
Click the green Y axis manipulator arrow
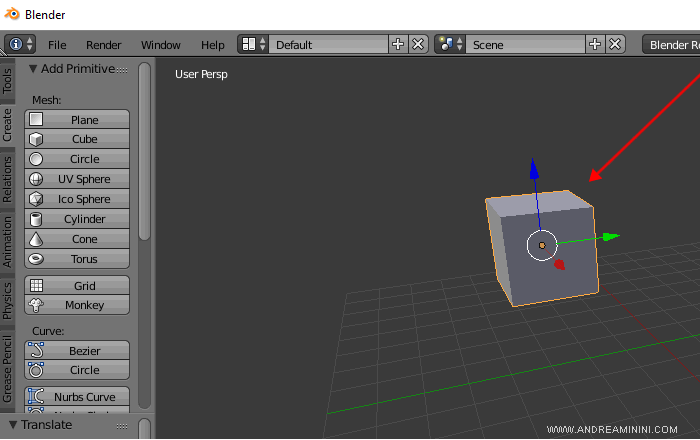tap(611, 237)
